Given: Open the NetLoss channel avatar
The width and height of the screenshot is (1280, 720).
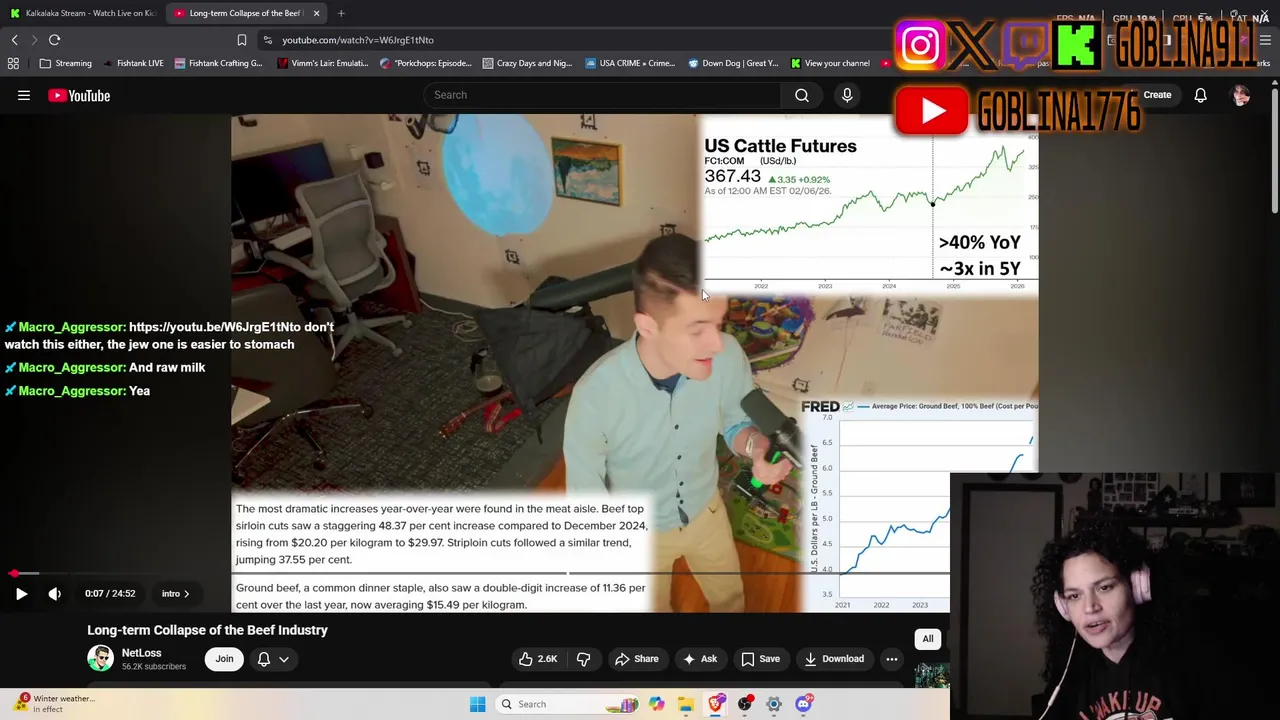Looking at the screenshot, I should (x=100, y=658).
